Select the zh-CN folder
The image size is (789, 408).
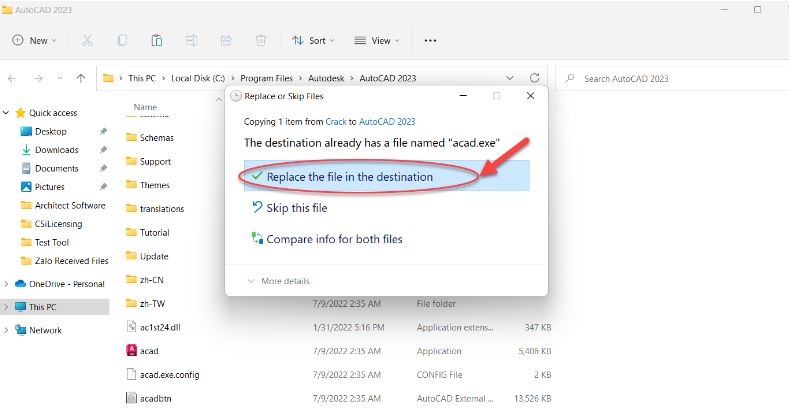tap(151, 280)
